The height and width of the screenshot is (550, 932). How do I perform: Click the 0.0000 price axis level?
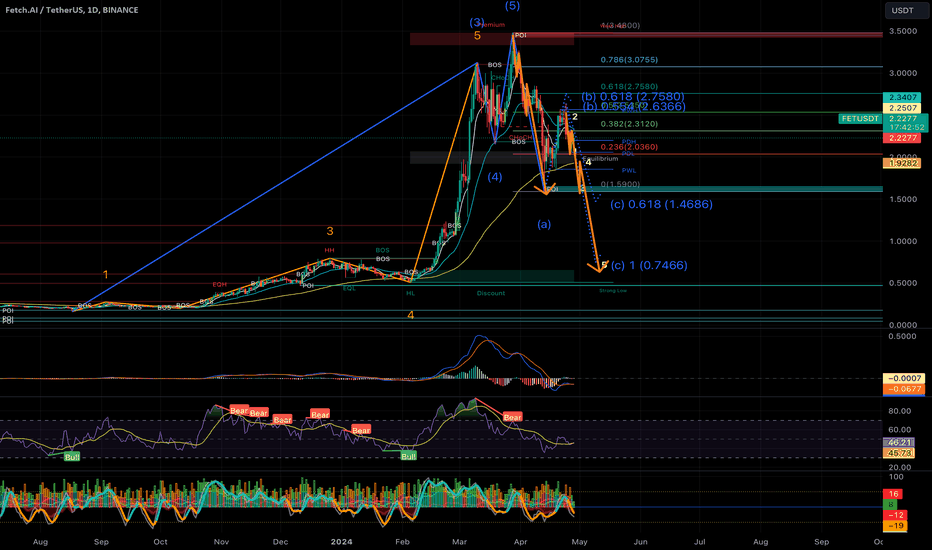pyautogui.click(x=902, y=325)
